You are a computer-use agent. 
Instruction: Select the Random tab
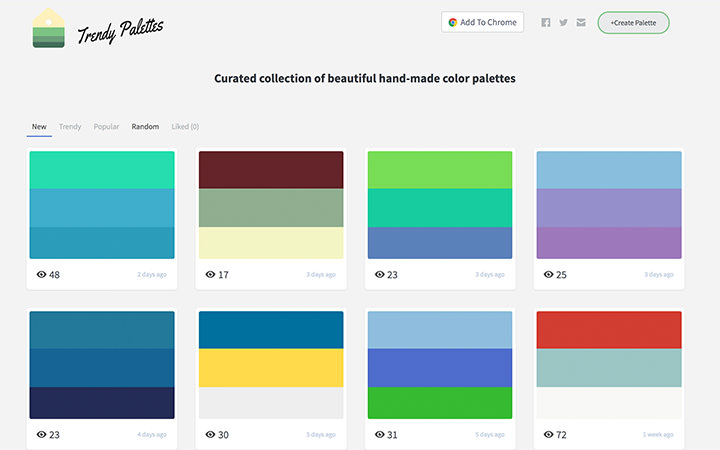[x=145, y=127]
